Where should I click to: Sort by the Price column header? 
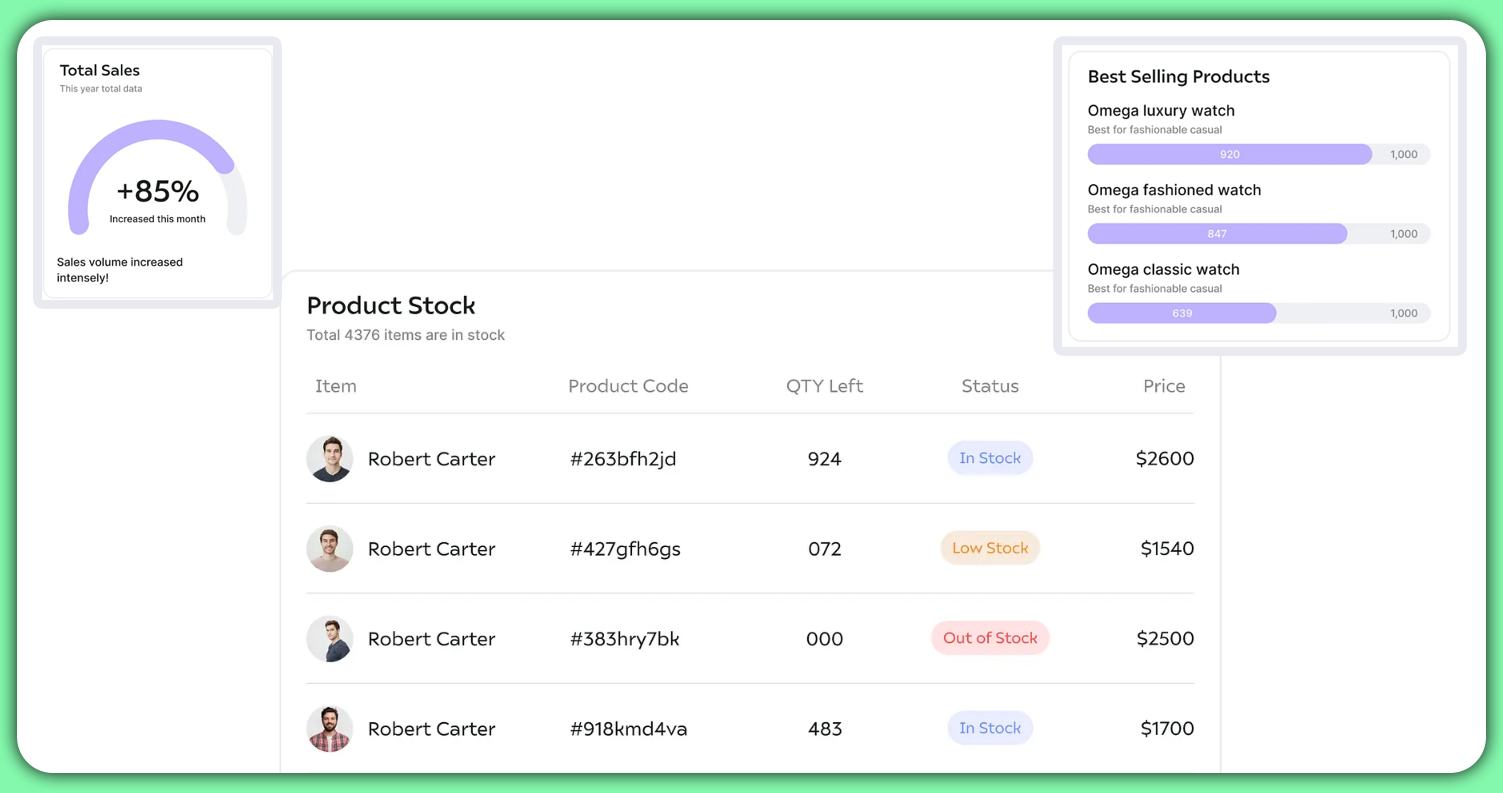click(1164, 386)
